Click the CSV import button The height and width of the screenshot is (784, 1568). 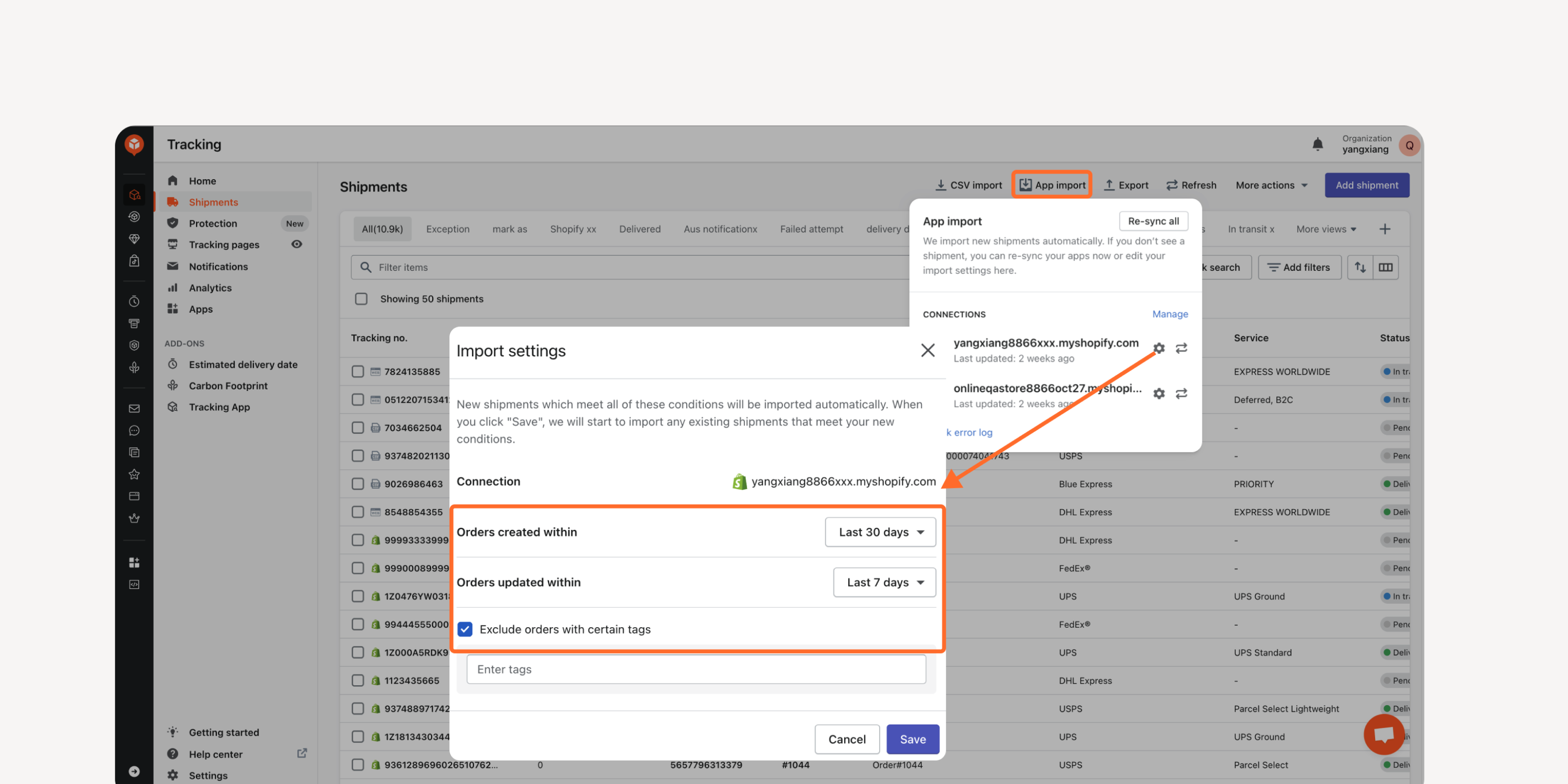[x=968, y=185]
